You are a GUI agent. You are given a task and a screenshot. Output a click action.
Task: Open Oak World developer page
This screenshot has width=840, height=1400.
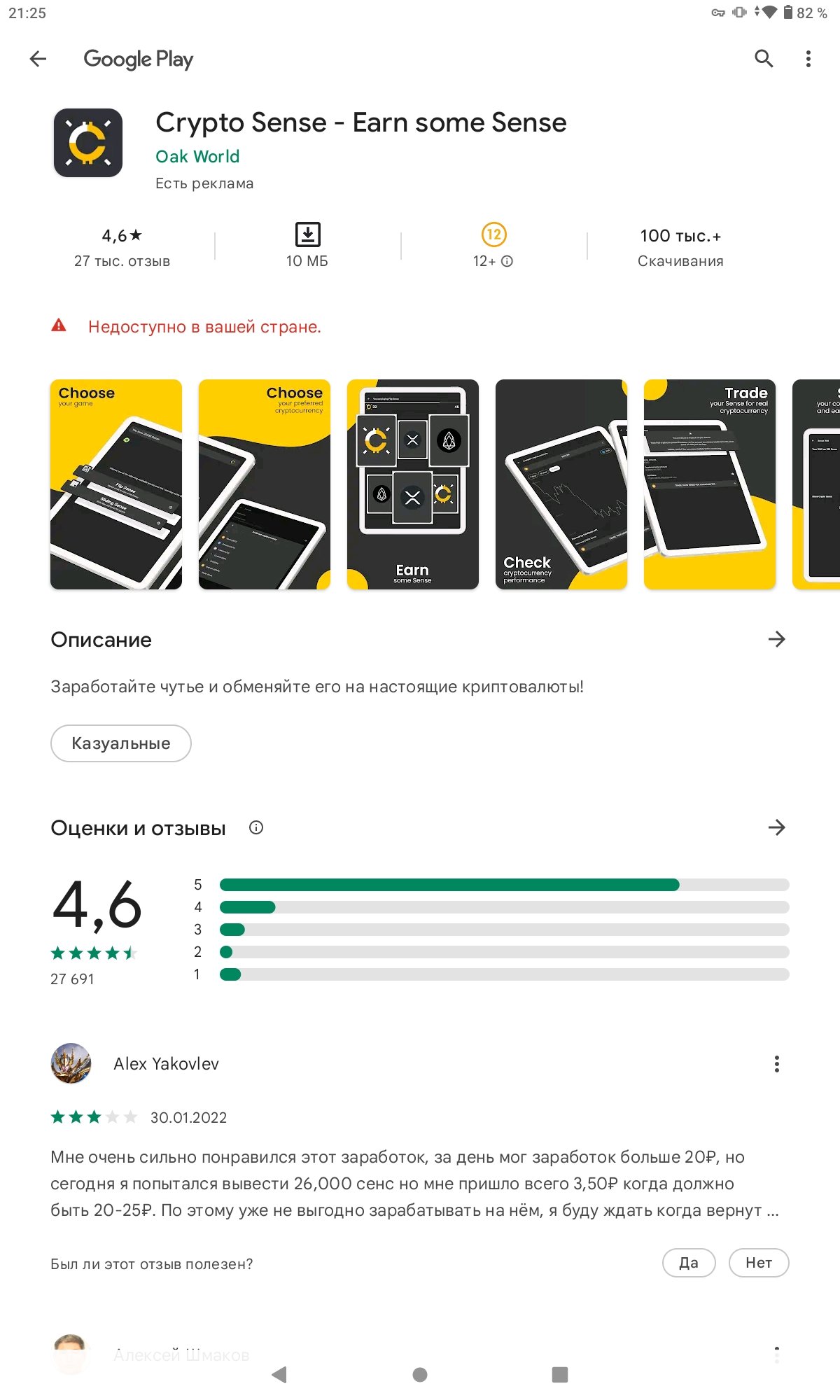coord(197,156)
